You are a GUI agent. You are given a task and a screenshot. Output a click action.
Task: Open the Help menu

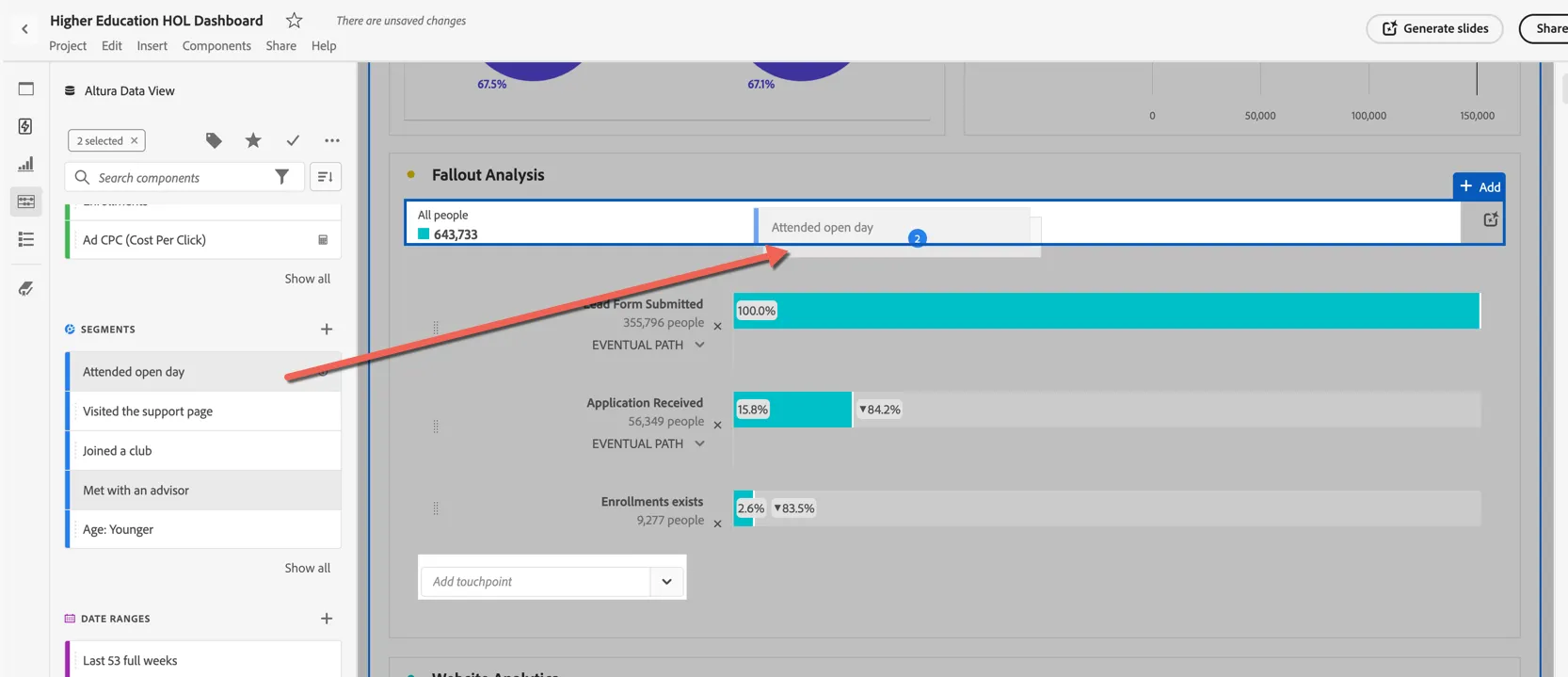point(324,45)
